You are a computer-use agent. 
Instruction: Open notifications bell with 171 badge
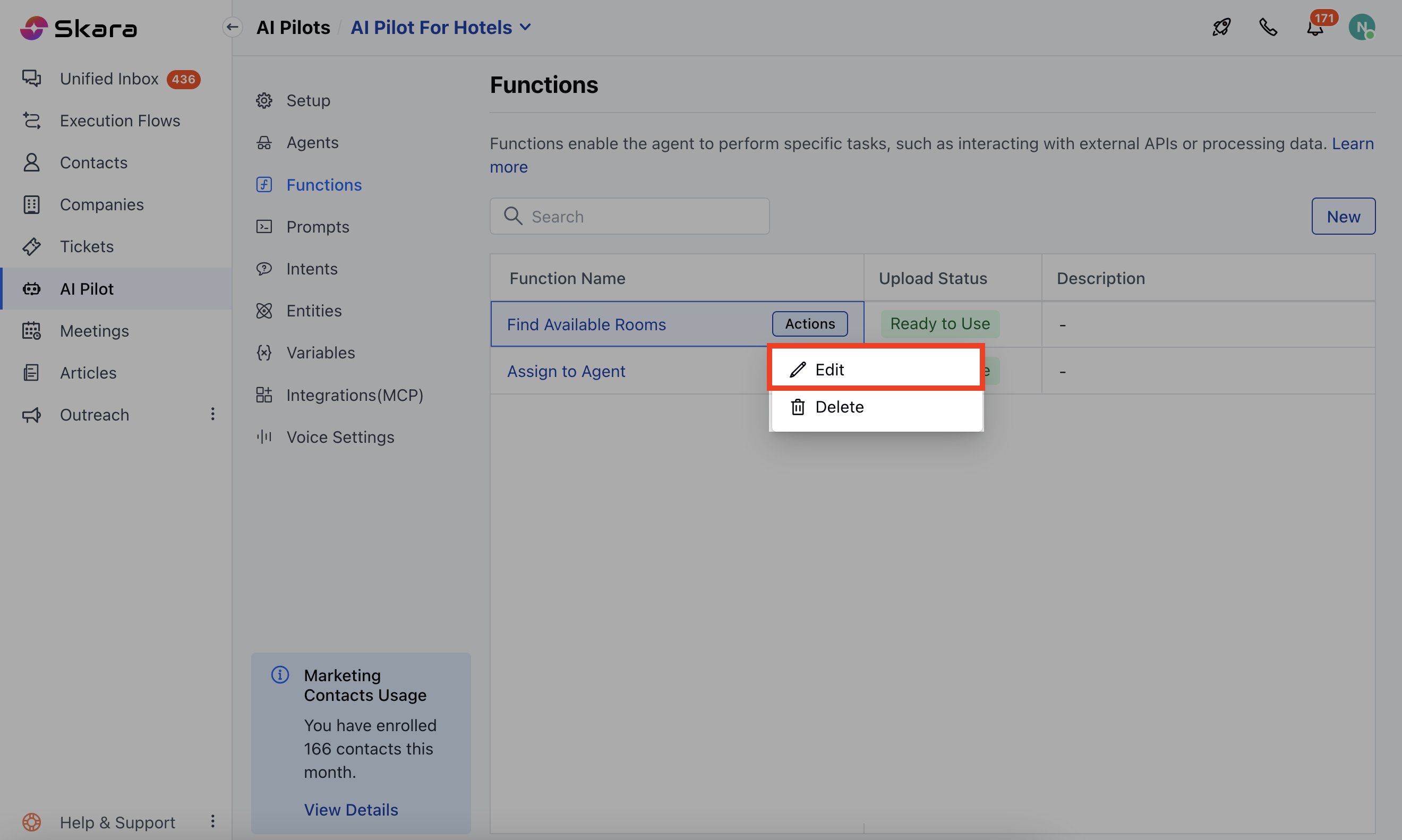coord(1315,27)
